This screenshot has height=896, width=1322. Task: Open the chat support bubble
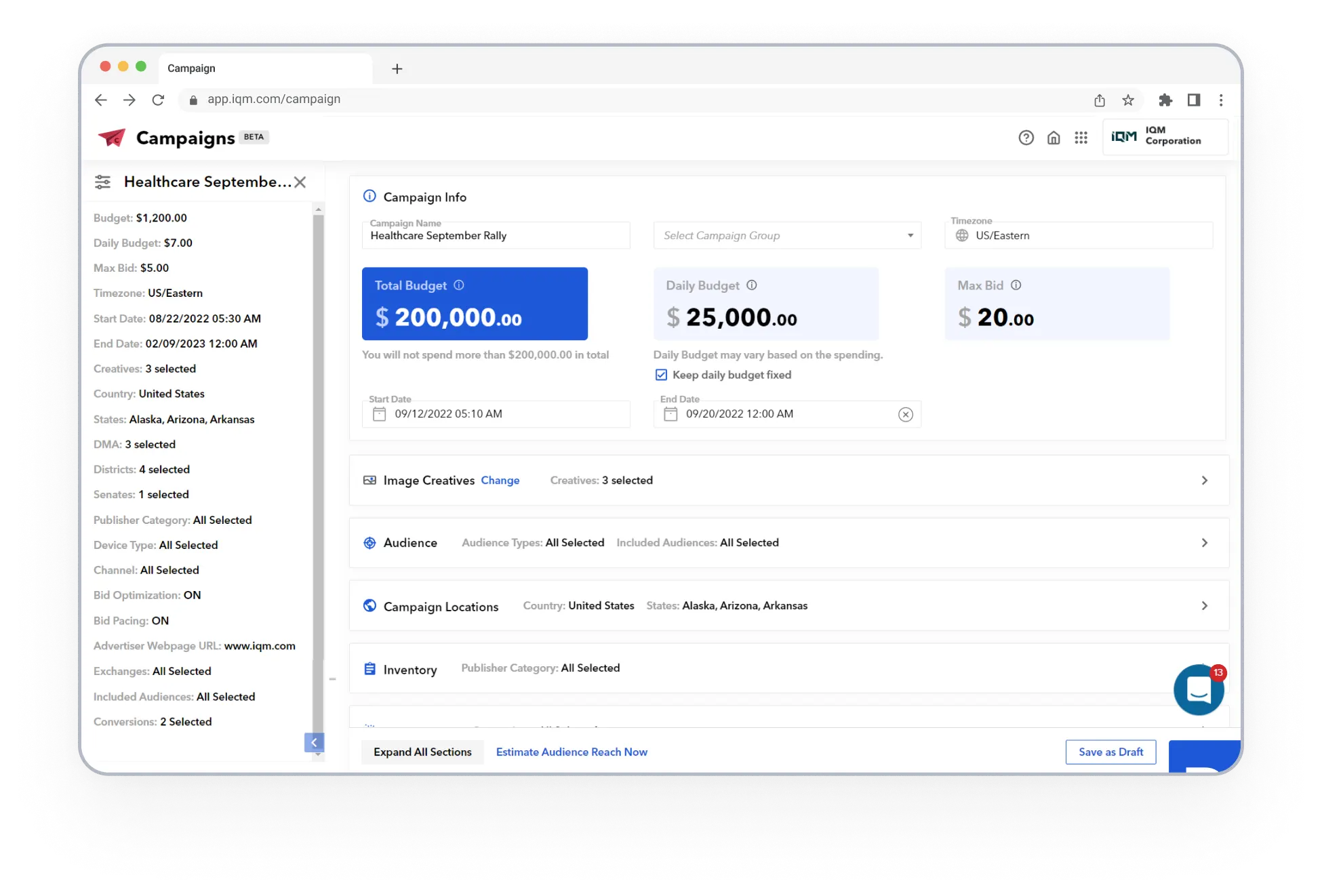pyautogui.click(x=1198, y=690)
